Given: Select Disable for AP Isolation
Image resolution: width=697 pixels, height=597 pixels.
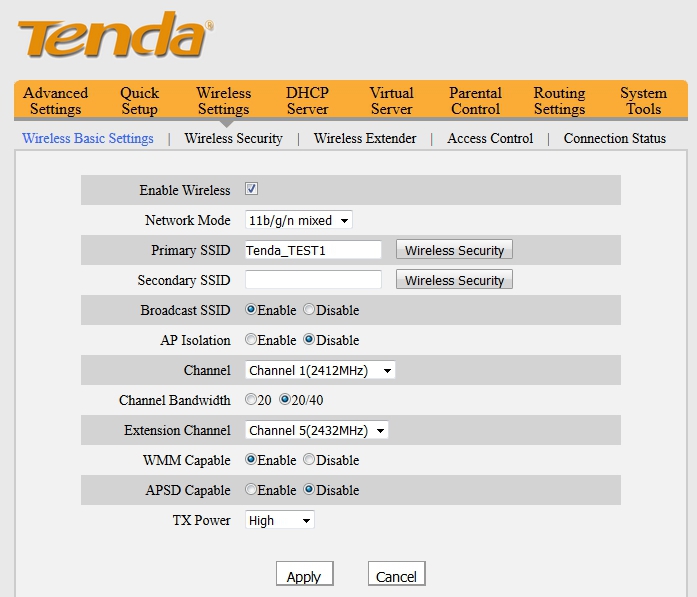Looking at the screenshot, I should [308, 340].
